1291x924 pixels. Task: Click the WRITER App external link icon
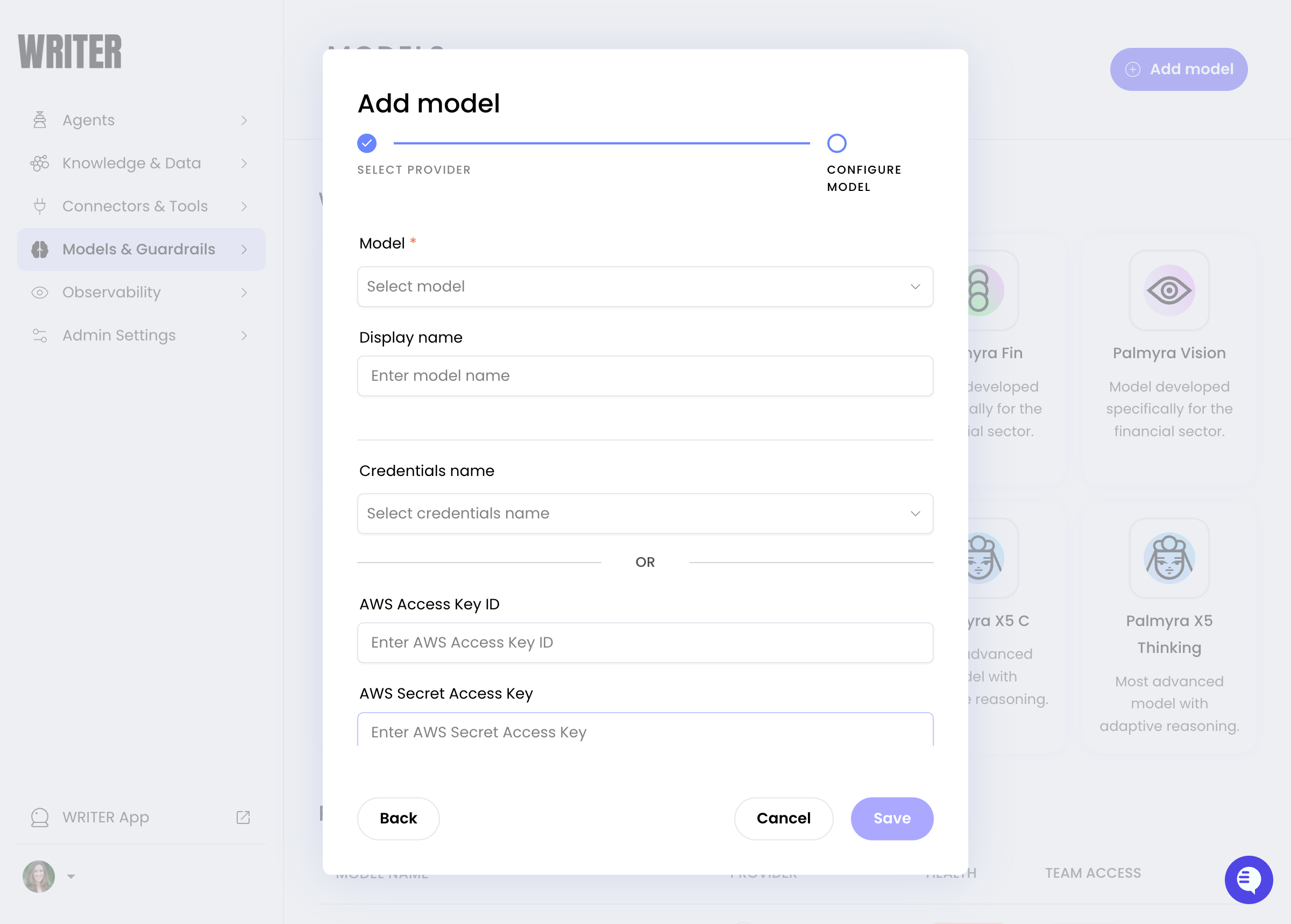(x=243, y=817)
